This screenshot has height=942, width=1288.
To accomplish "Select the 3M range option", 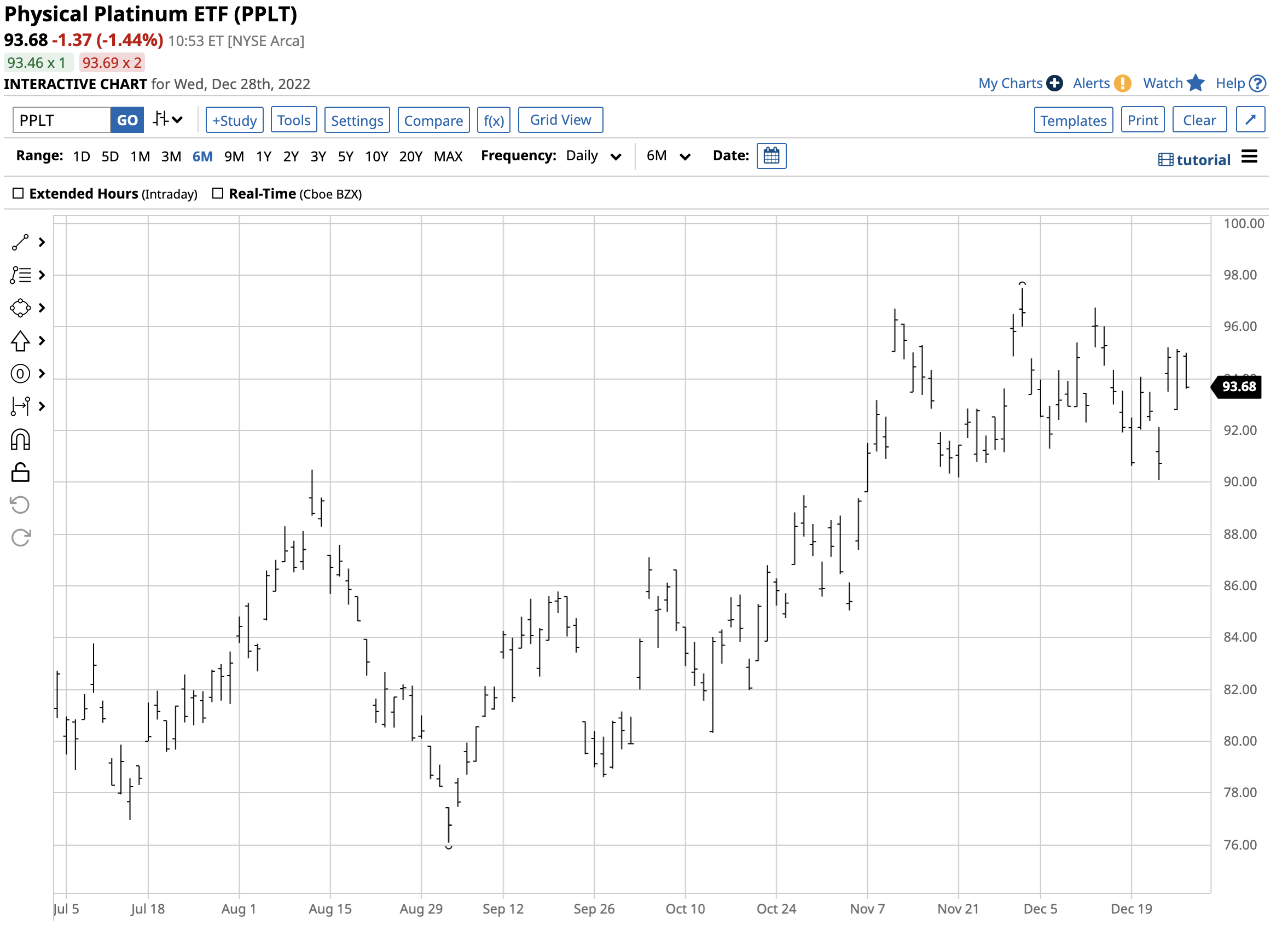I will 171,156.
